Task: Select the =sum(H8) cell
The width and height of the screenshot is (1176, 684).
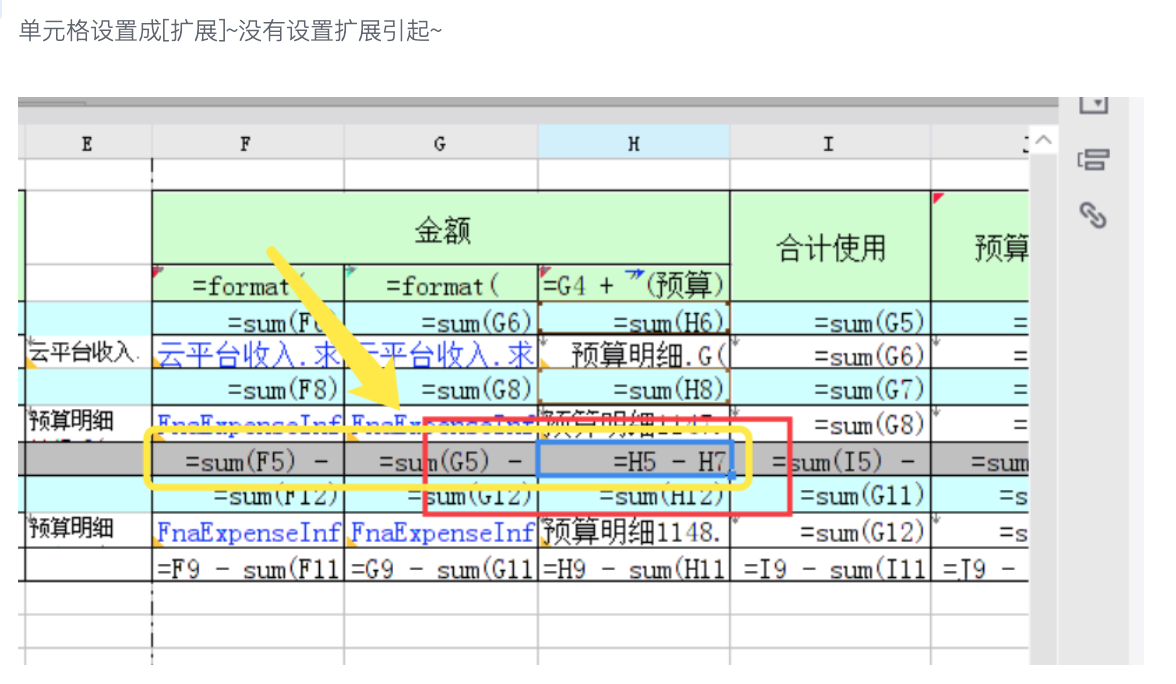Action: [x=634, y=388]
